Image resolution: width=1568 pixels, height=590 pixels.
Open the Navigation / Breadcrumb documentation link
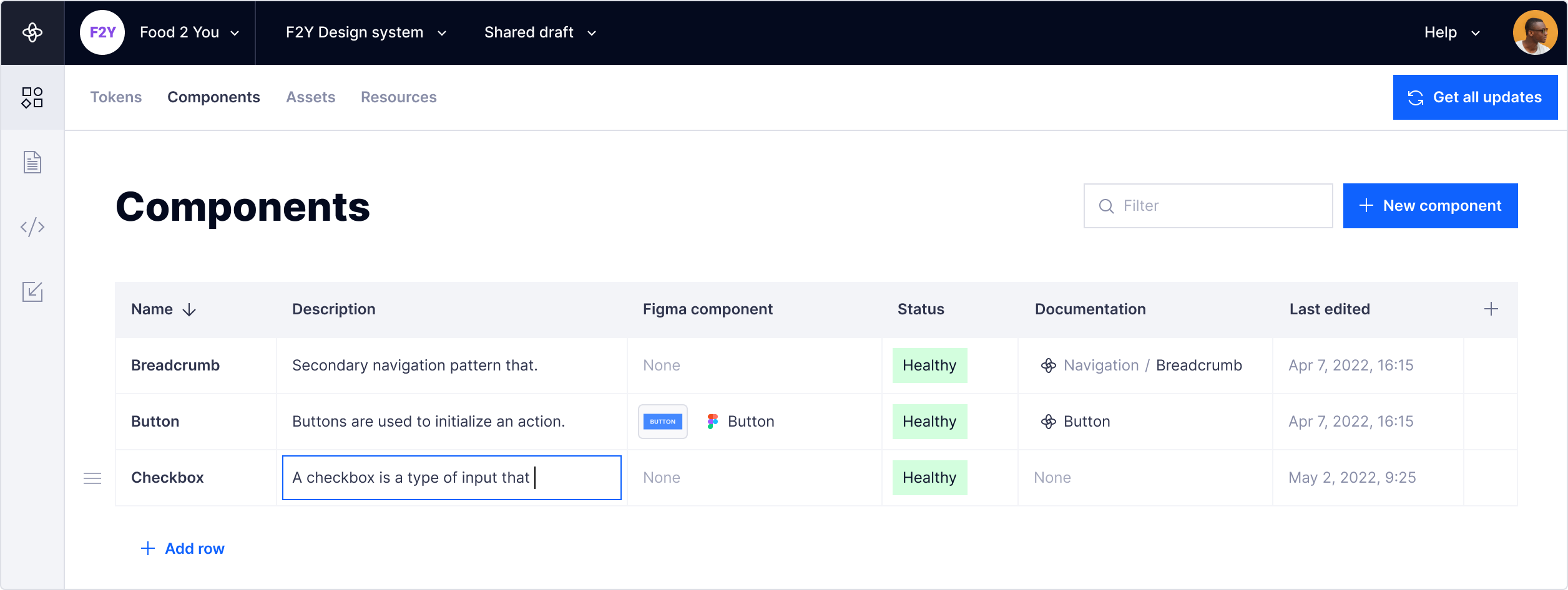pos(1141,365)
